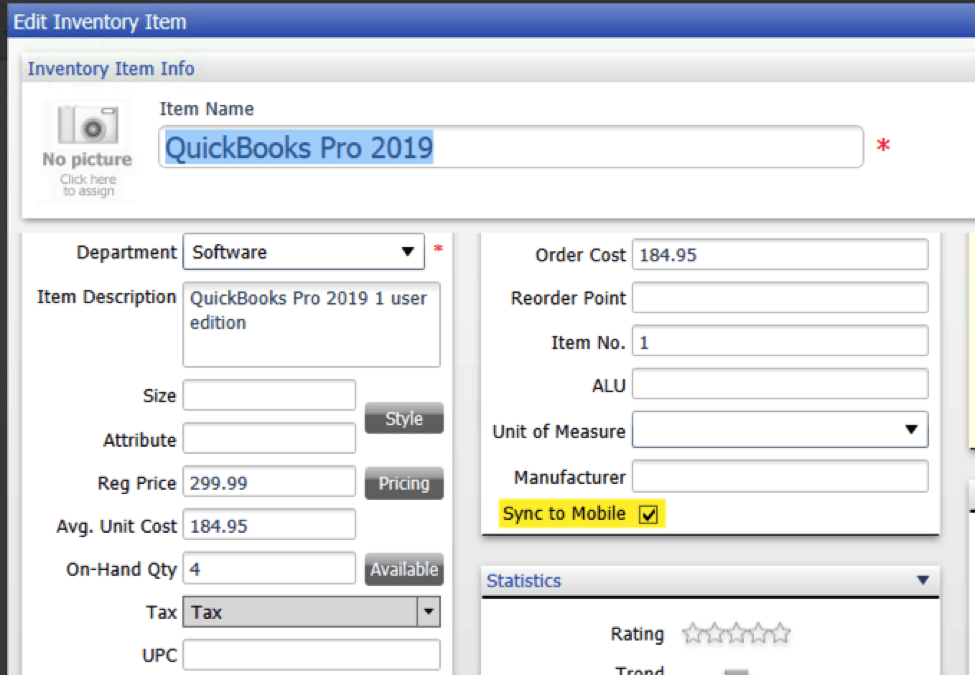
Task: Open the Tax dropdown arrow
Action: pos(428,612)
